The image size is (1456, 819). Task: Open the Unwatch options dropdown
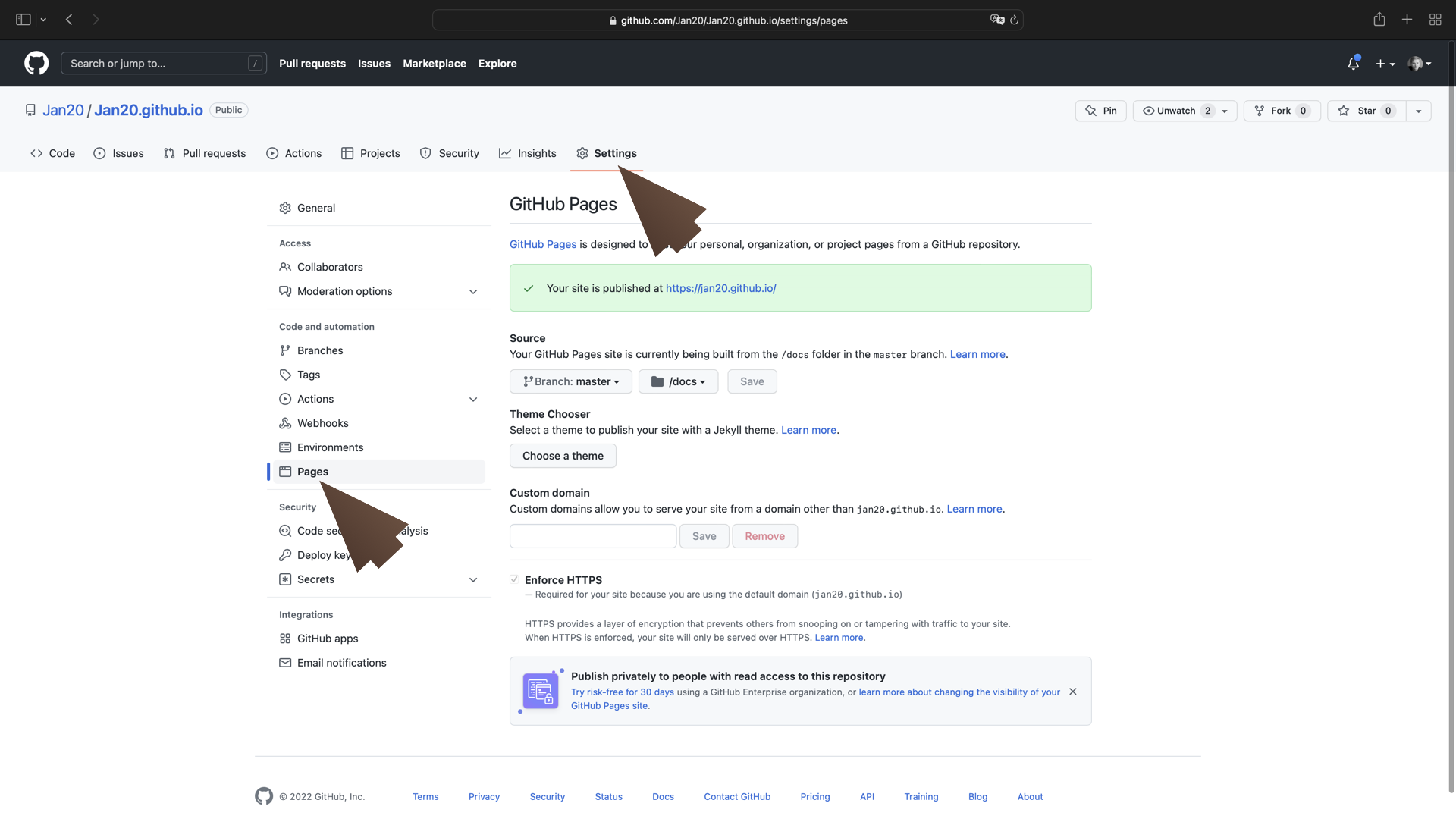[x=1224, y=111]
